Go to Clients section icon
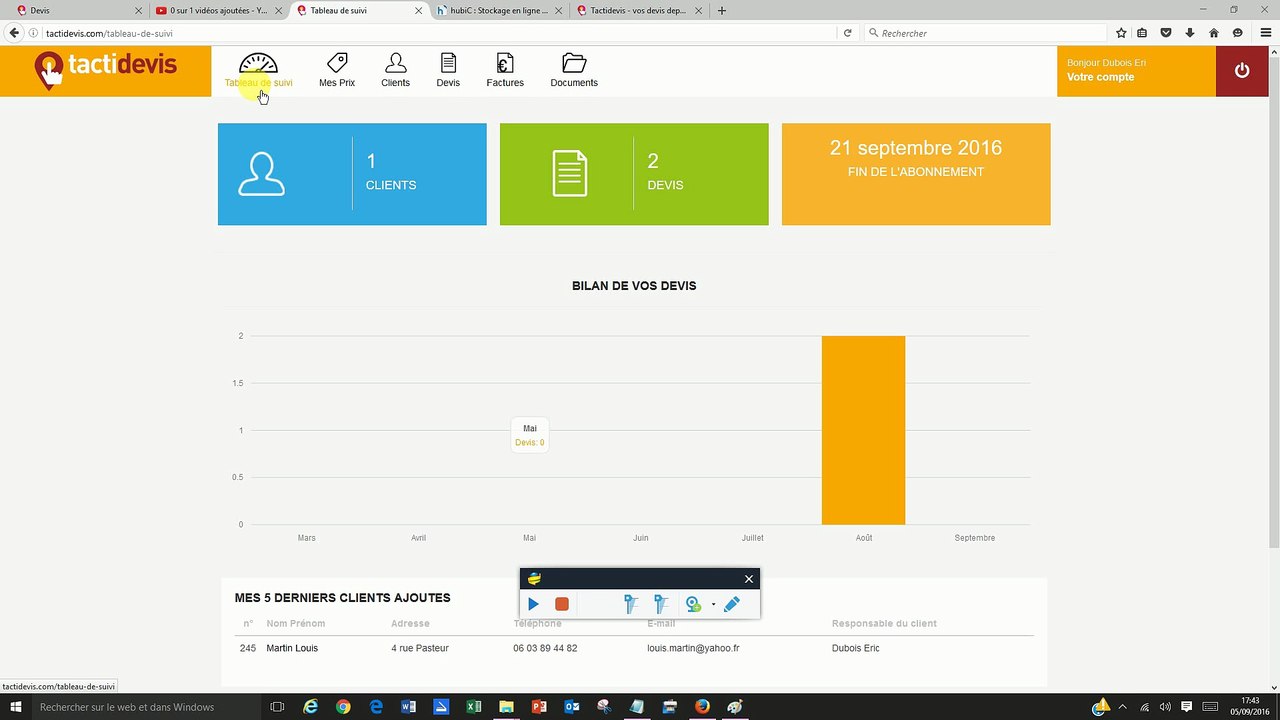The width and height of the screenshot is (1280, 720). (x=395, y=63)
